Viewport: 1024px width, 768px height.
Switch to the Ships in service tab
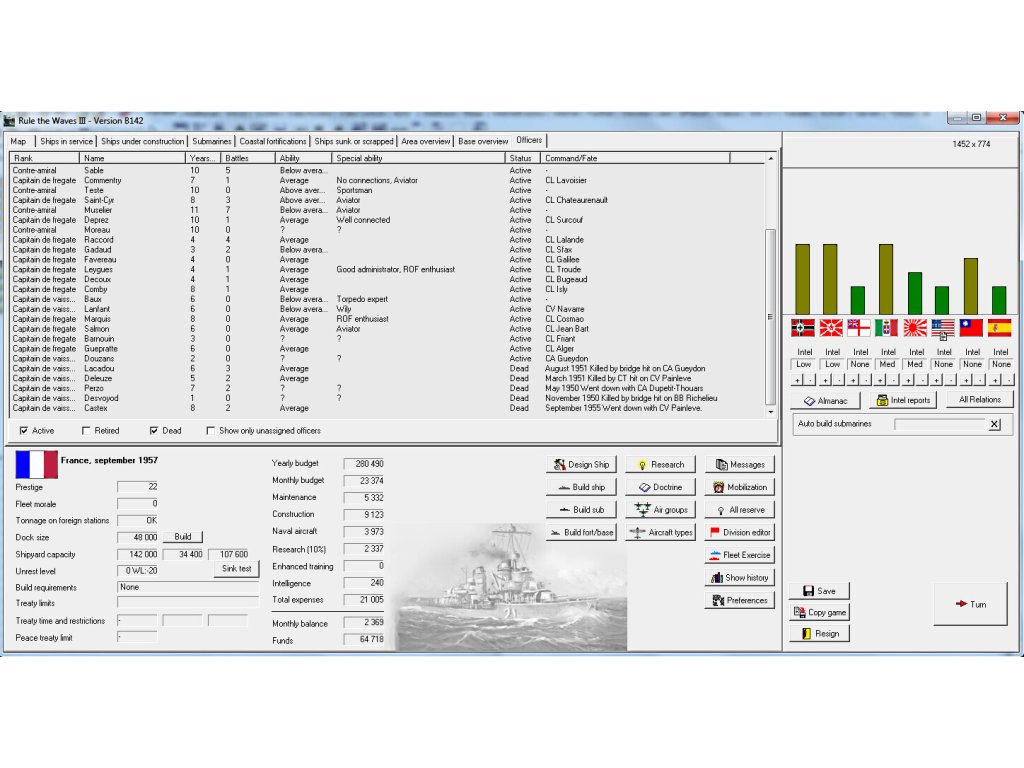65,141
